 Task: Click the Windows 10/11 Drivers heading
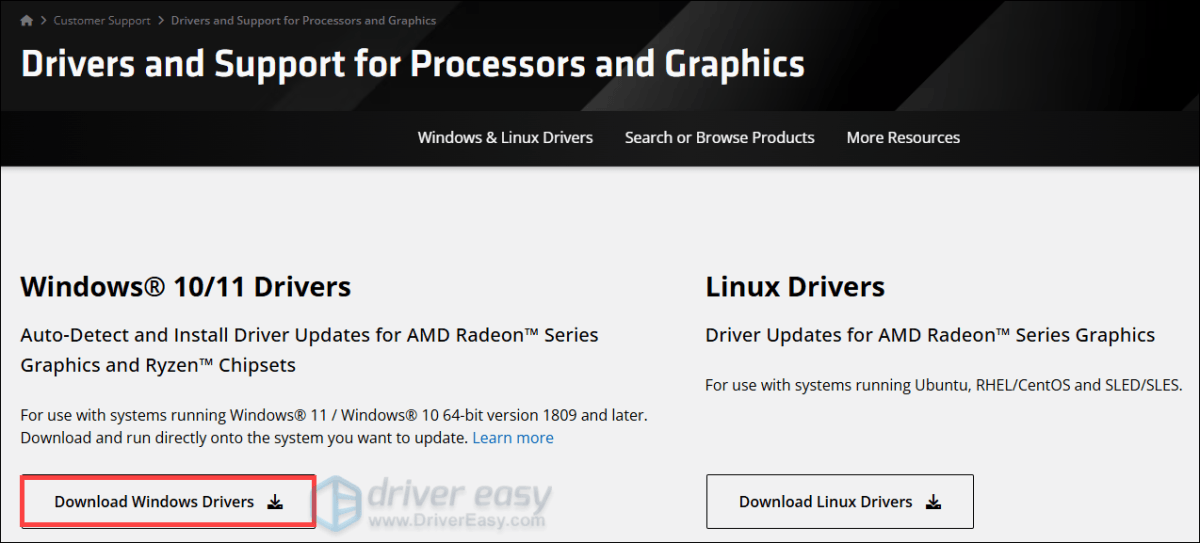point(186,287)
